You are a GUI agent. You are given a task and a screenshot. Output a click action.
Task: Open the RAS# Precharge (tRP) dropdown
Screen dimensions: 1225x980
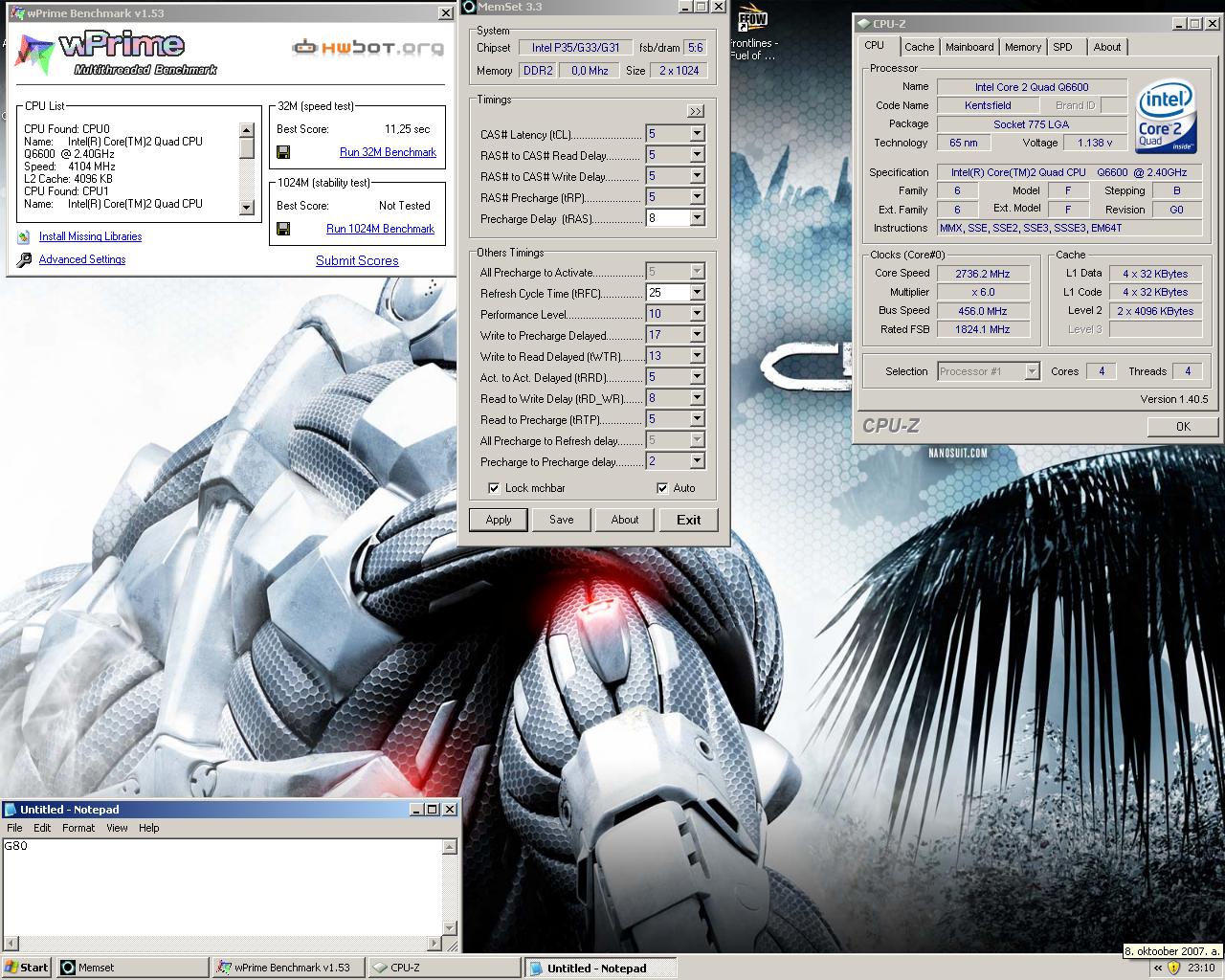coord(697,197)
